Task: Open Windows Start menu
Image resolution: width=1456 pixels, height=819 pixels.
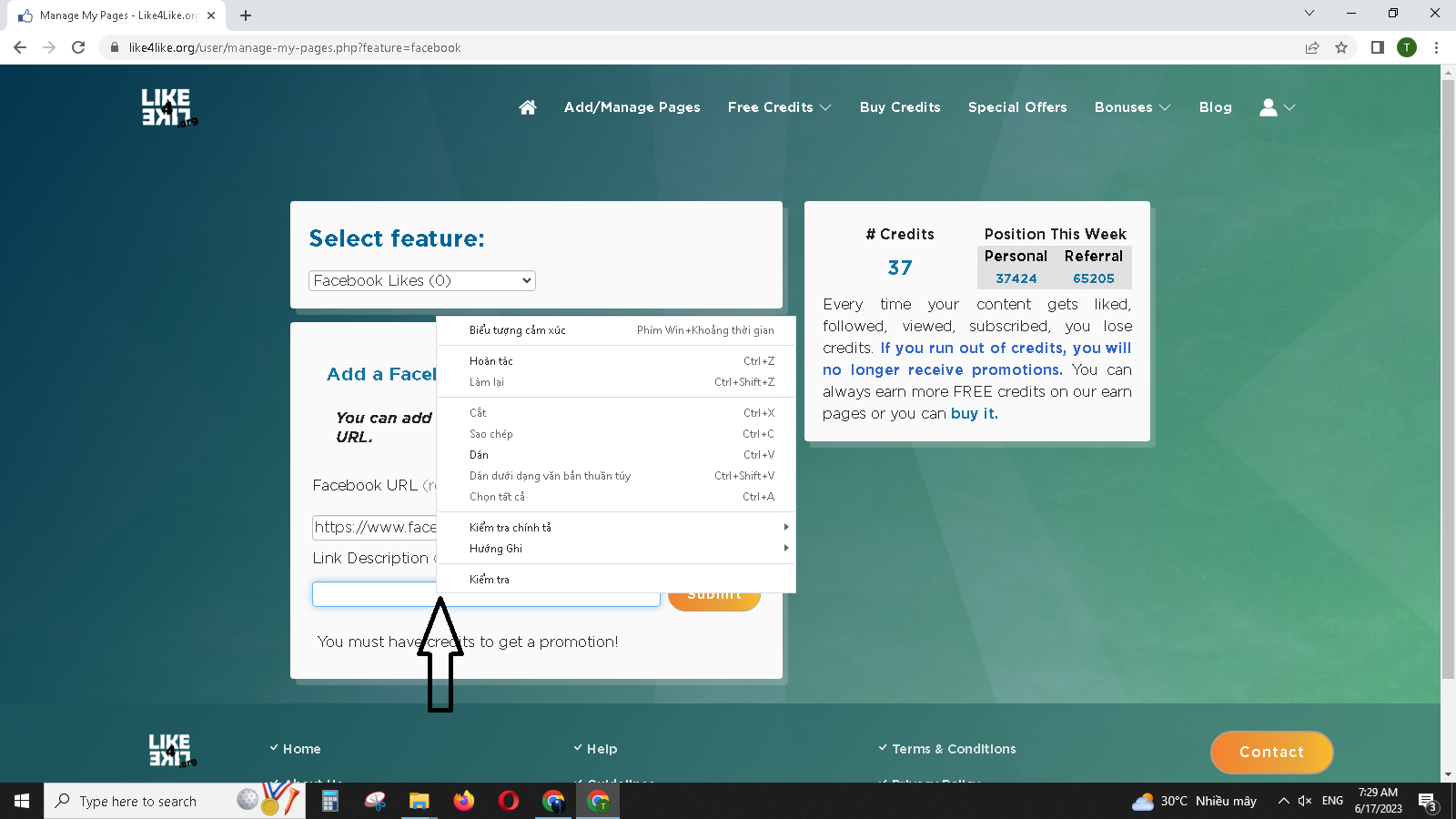Action: point(22,801)
